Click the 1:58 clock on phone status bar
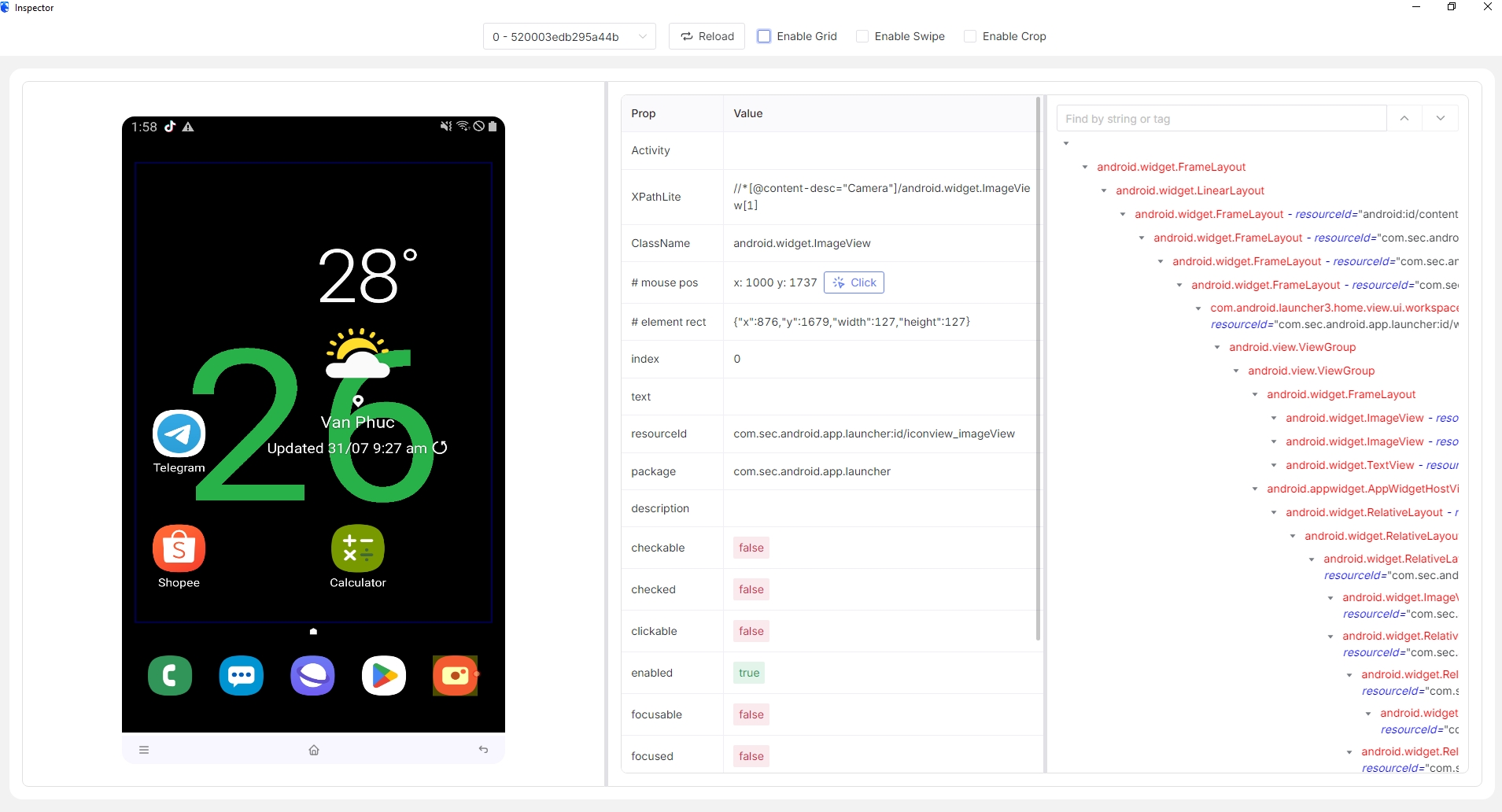The height and width of the screenshot is (812, 1502). [144, 127]
